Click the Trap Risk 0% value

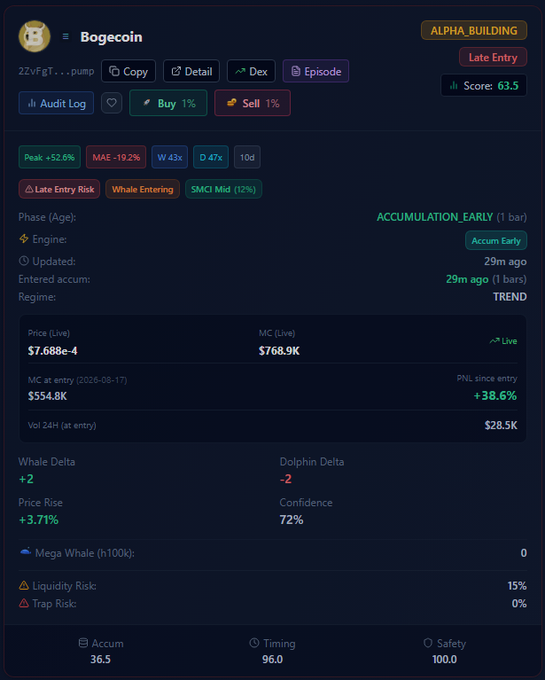pos(519,604)
